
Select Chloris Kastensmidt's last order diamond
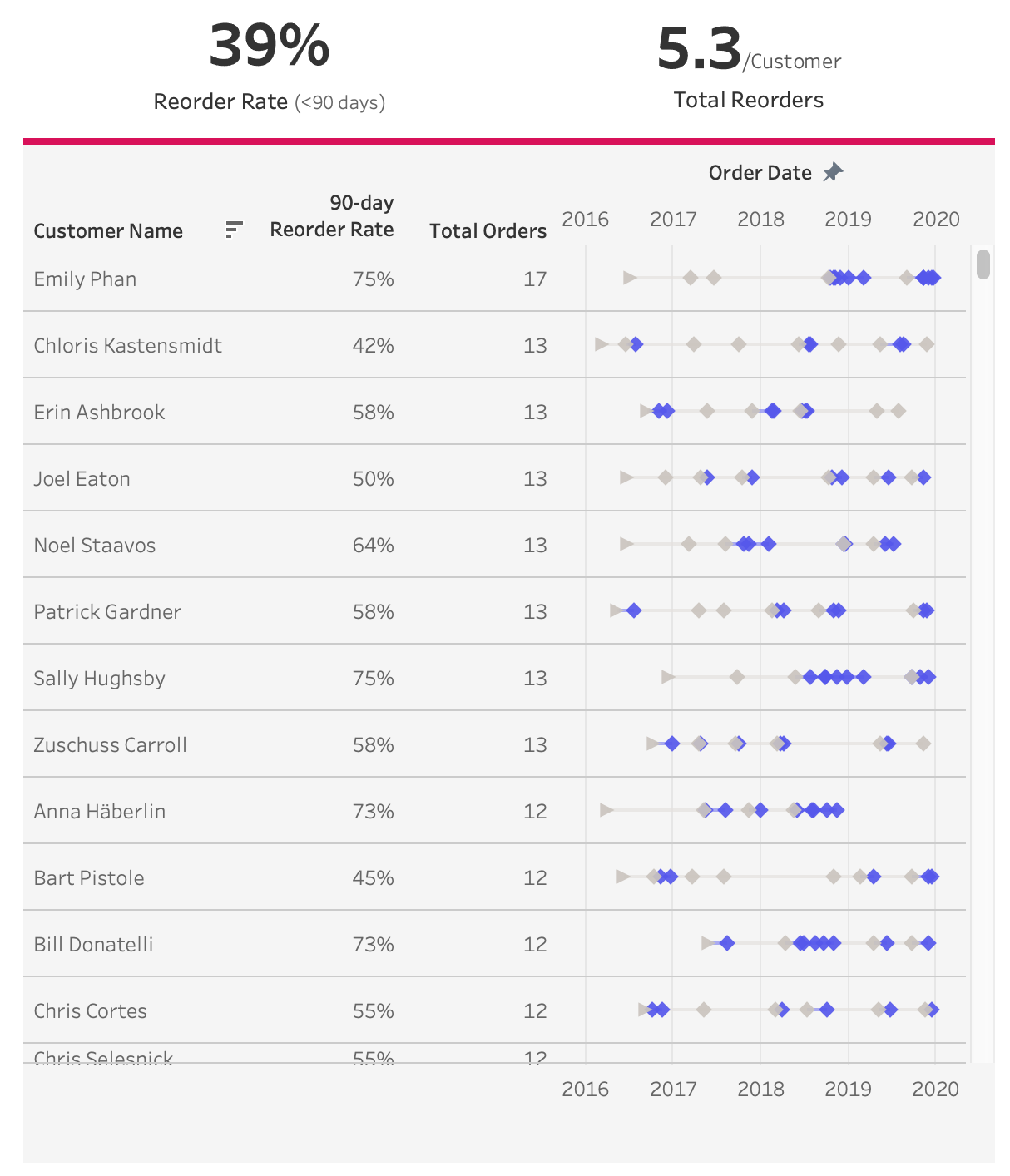pos(927,344)
